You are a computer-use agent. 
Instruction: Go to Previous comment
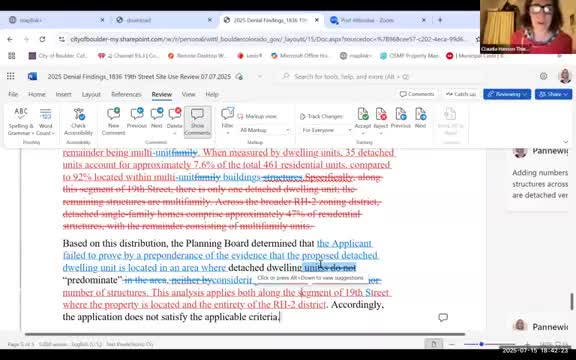tap(137, 118)
